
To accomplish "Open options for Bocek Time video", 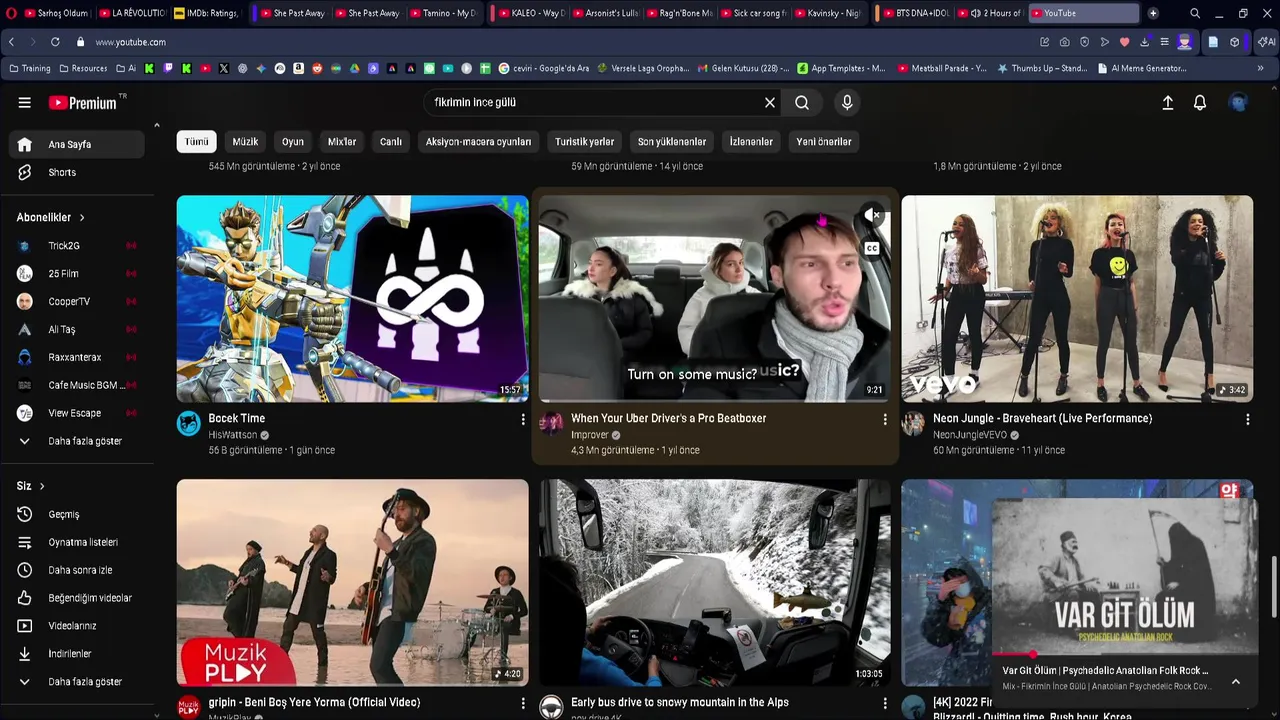I will (522, 420).
